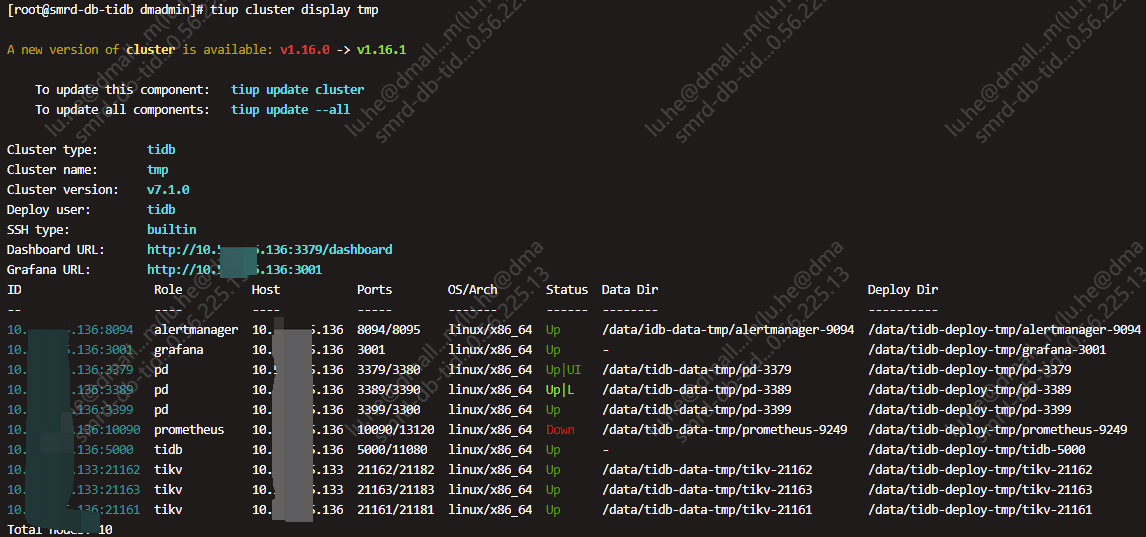Image resolution: width=1146 pixels, height=537 pixels.
Task: Click the data dir path for prometheus-9249
Action: tap(724, 430)
